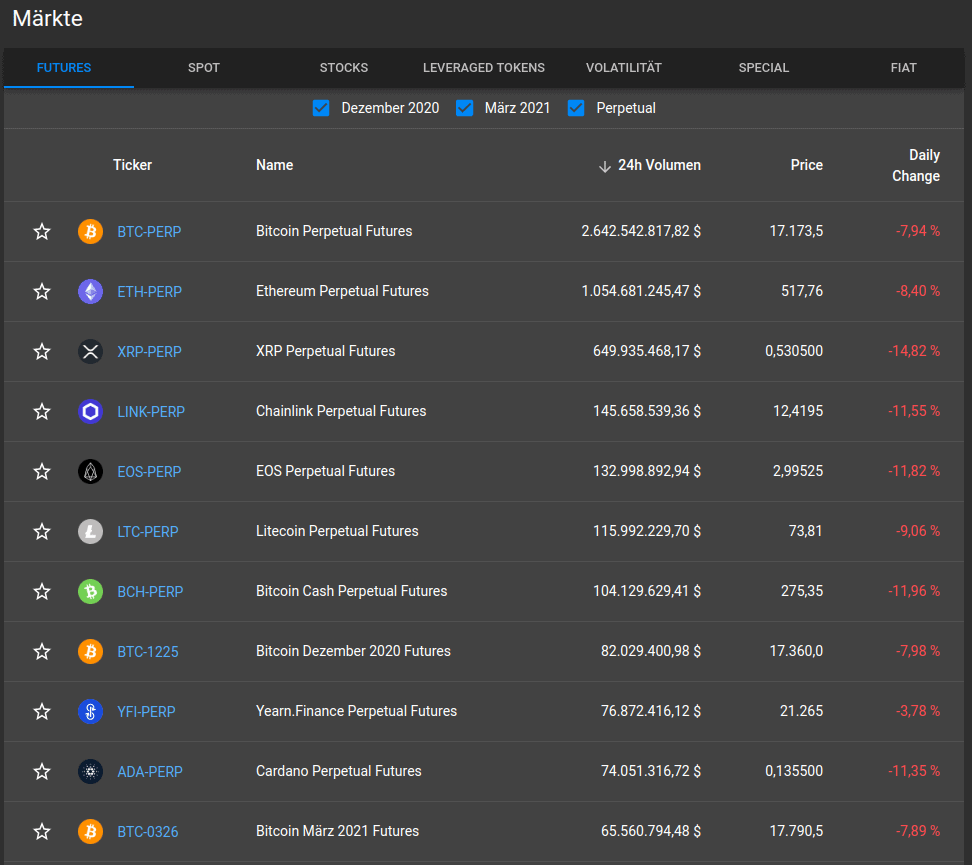The image size is (972, 865).
Task: Star the XRP-PERP market
Action: (x=42, y=352)
